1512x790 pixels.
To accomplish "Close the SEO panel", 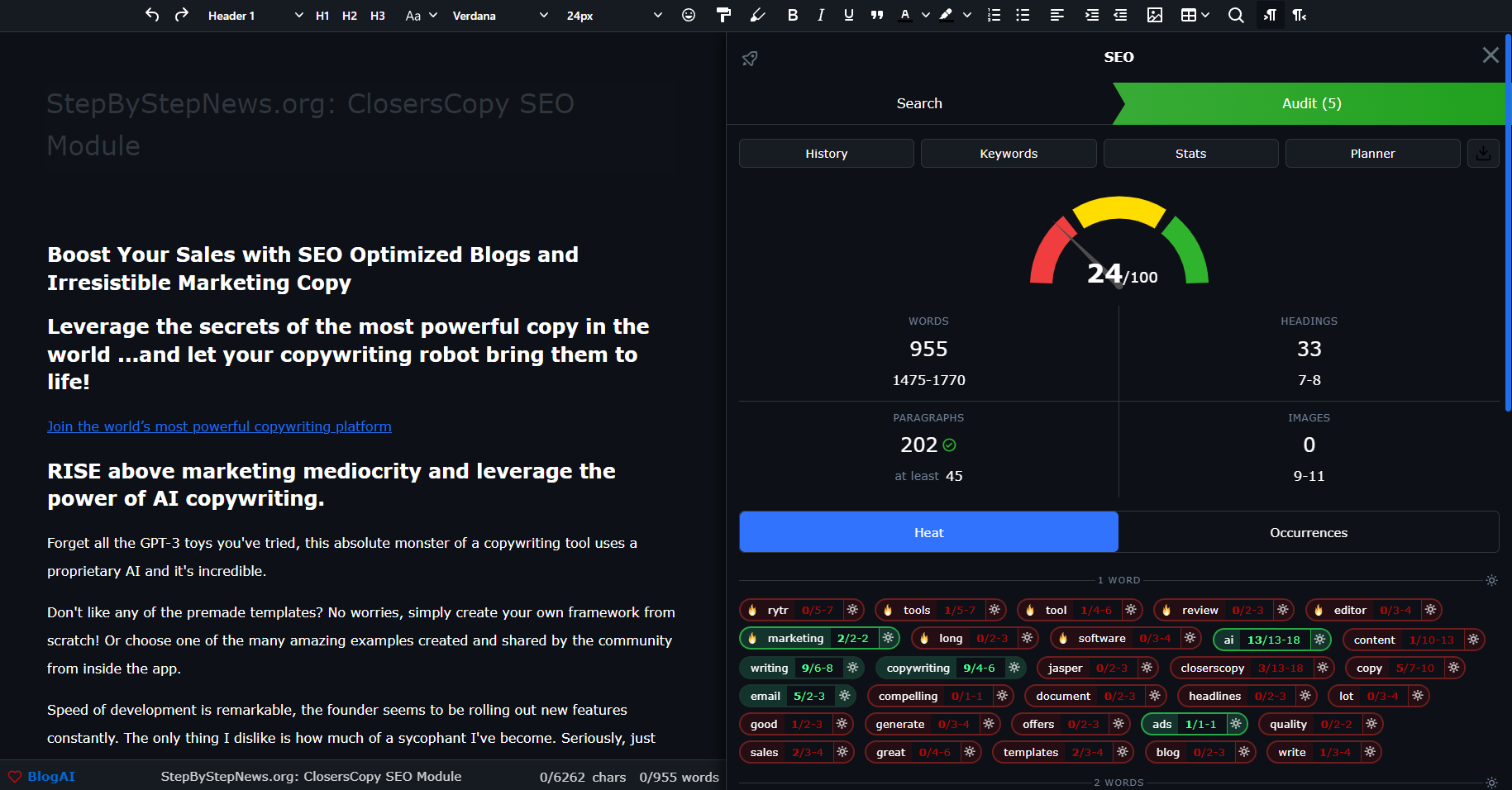I will (x=1491, y=55).
